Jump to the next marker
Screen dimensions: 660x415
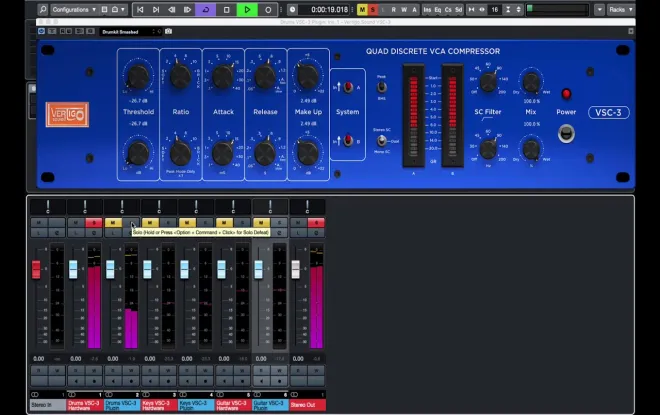[156, 9]
